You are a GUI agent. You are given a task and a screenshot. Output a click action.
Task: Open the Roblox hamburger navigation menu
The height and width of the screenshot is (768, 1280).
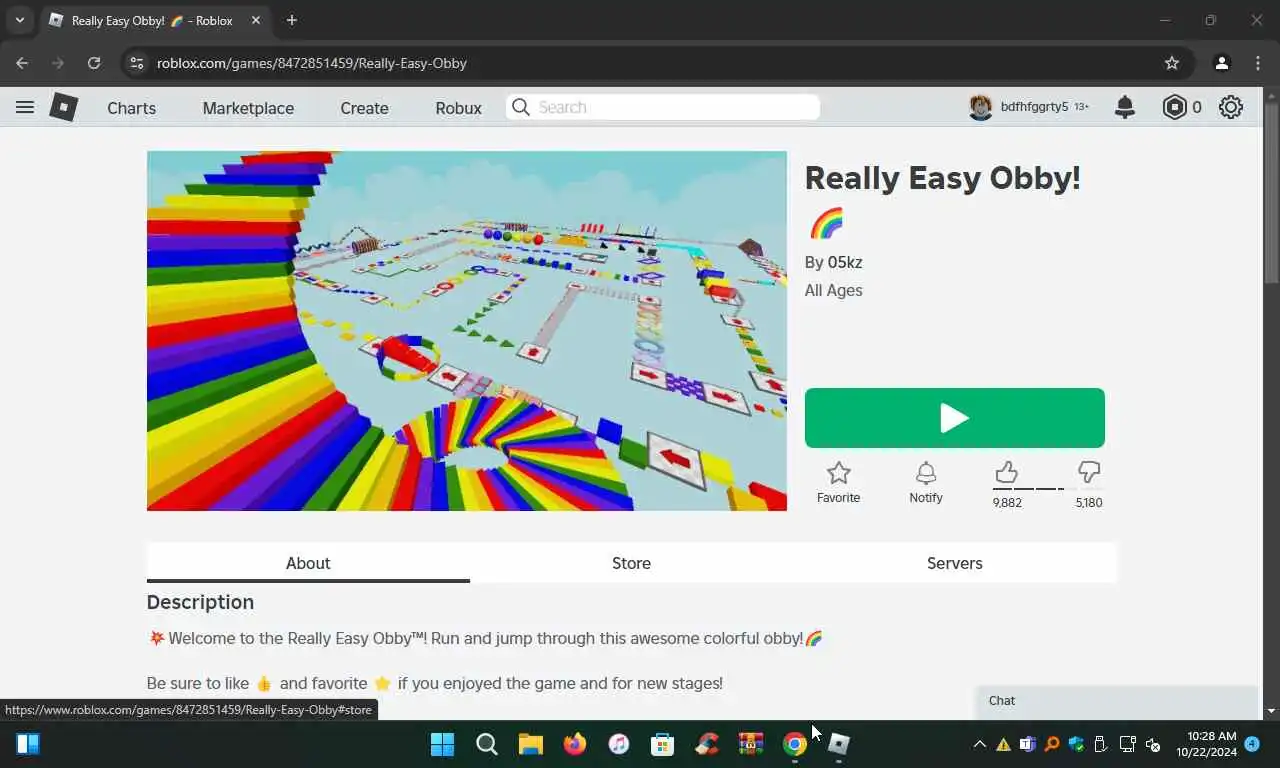[25, 107]
